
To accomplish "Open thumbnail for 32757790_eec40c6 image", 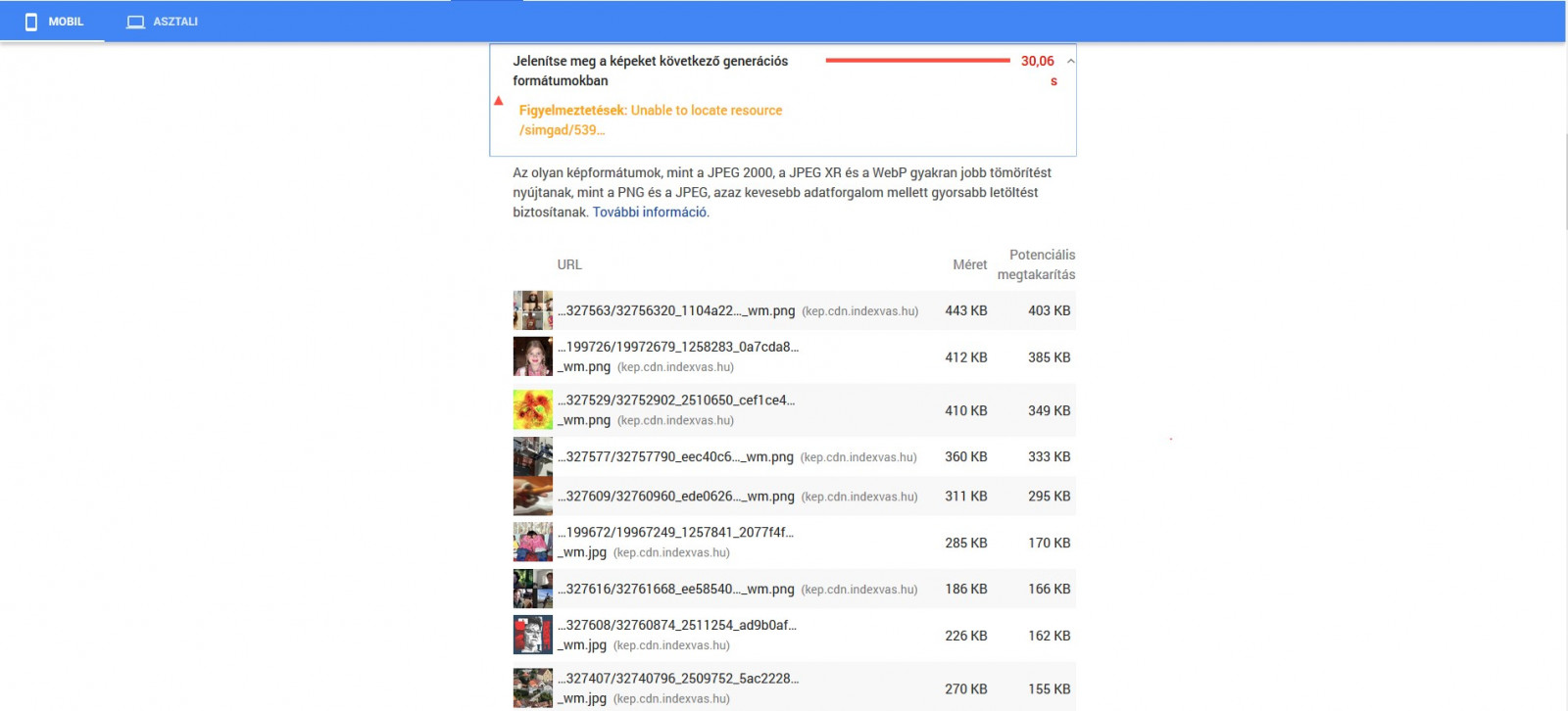I will click(533, 457).
